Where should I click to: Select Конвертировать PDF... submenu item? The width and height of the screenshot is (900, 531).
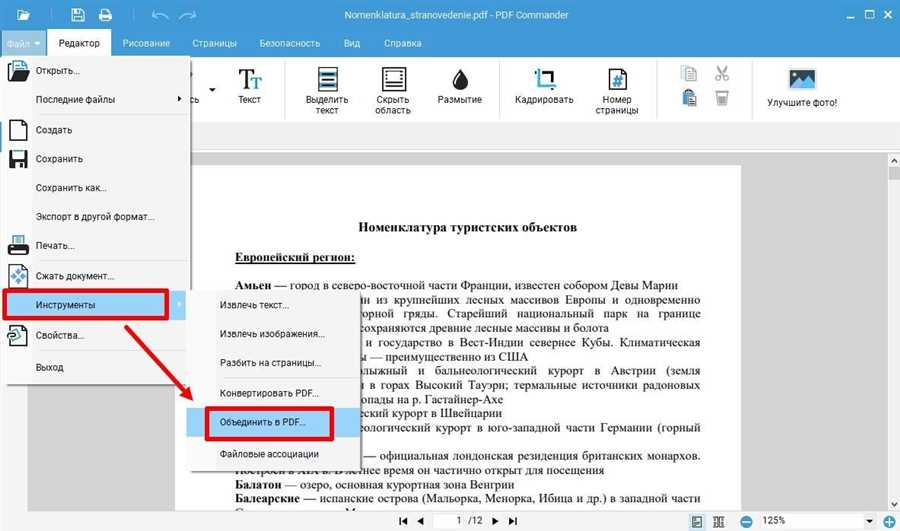(273, 393)
